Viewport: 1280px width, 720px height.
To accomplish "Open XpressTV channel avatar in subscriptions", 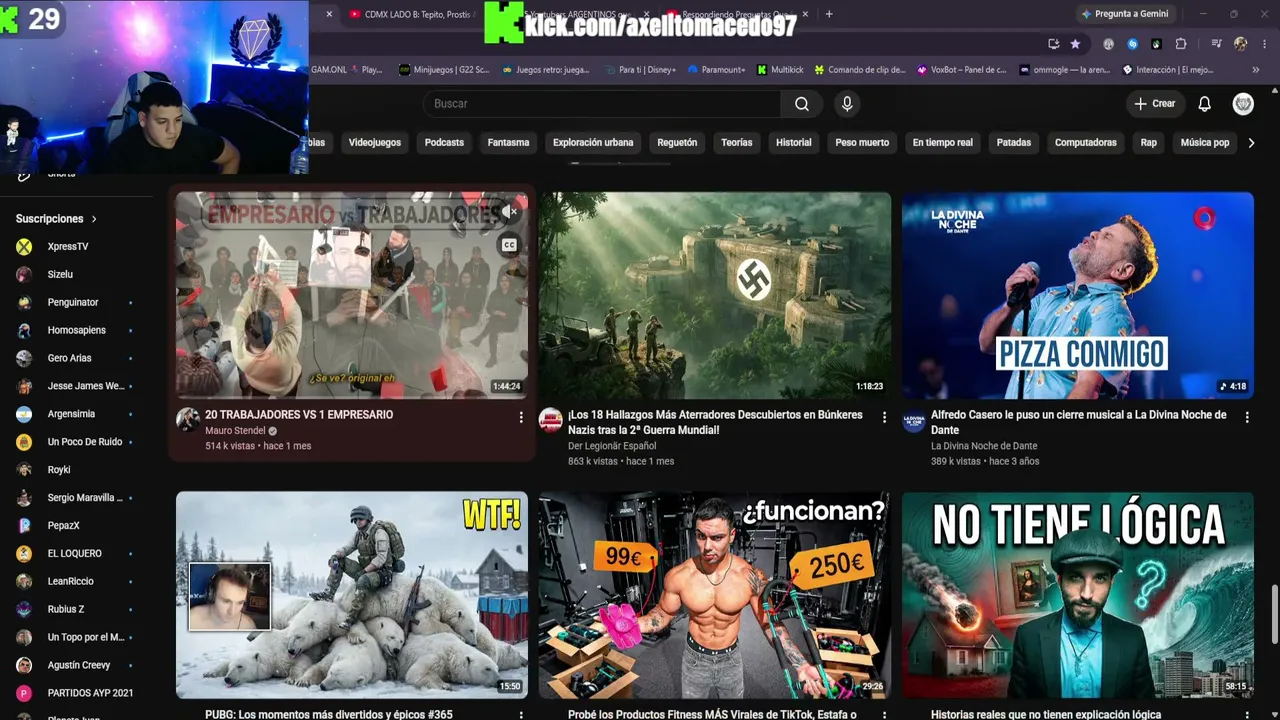I will click(x=24, y=246).
